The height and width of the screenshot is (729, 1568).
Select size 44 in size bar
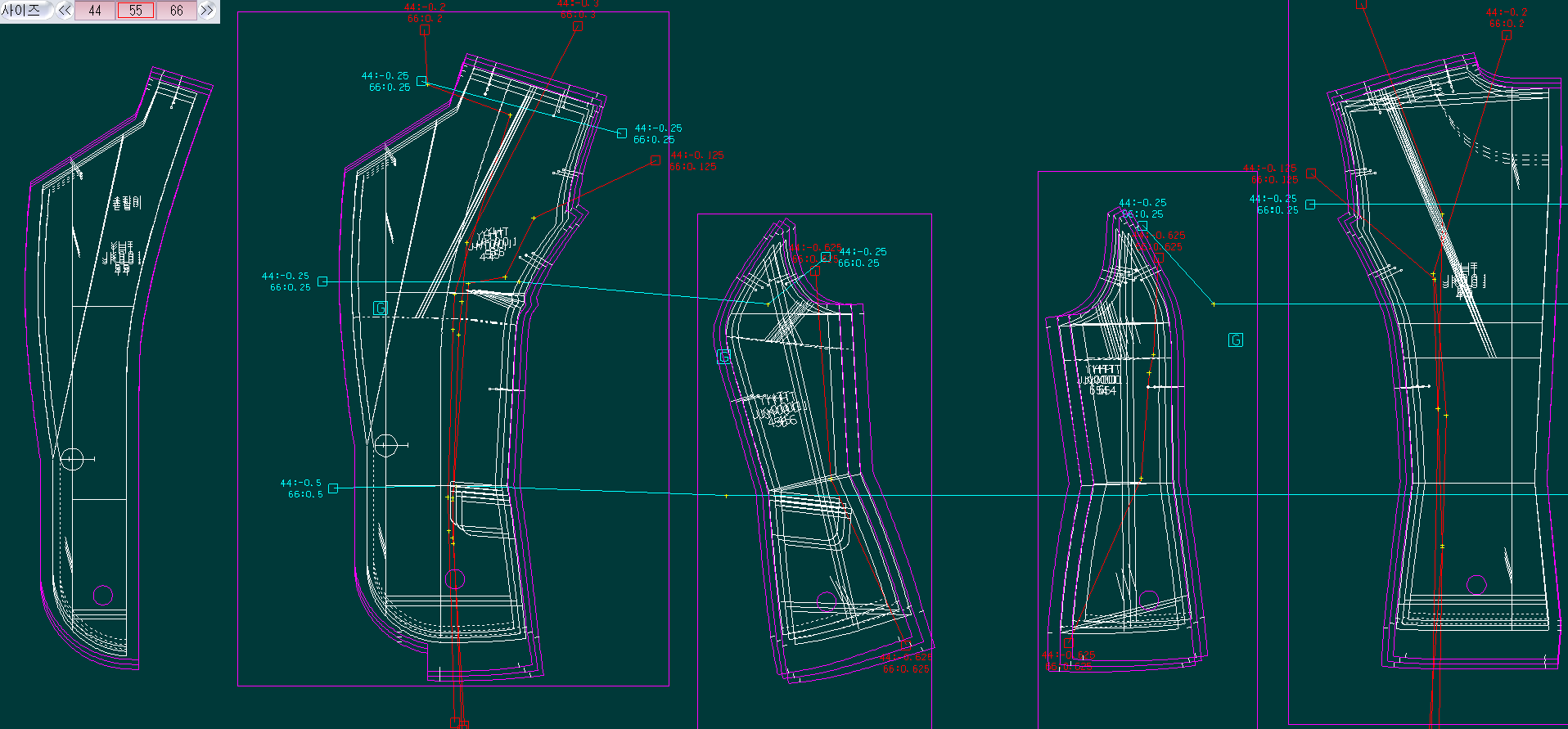click(95, 11)
